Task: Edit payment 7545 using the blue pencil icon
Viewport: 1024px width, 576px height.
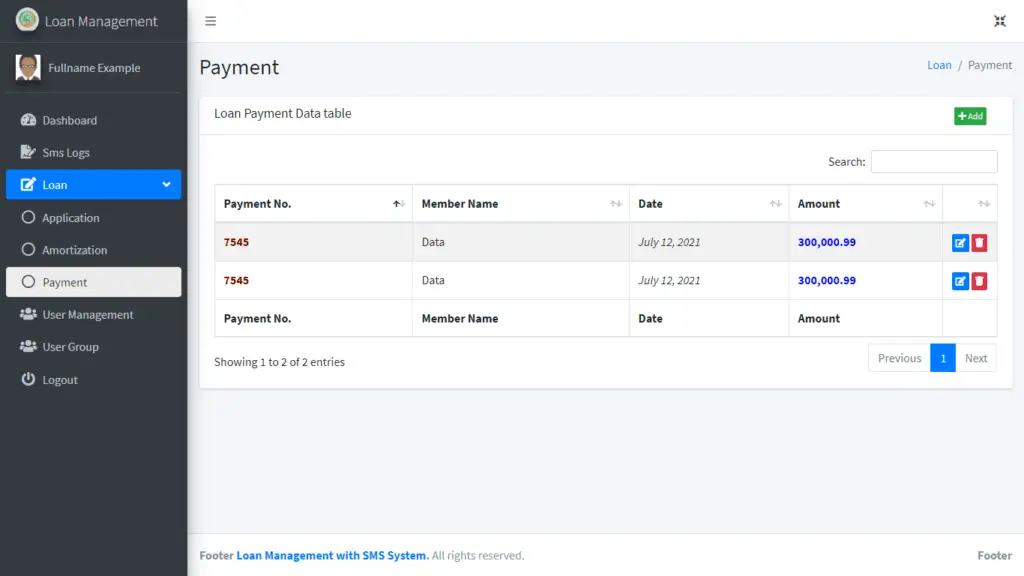Action: (960, 242)
